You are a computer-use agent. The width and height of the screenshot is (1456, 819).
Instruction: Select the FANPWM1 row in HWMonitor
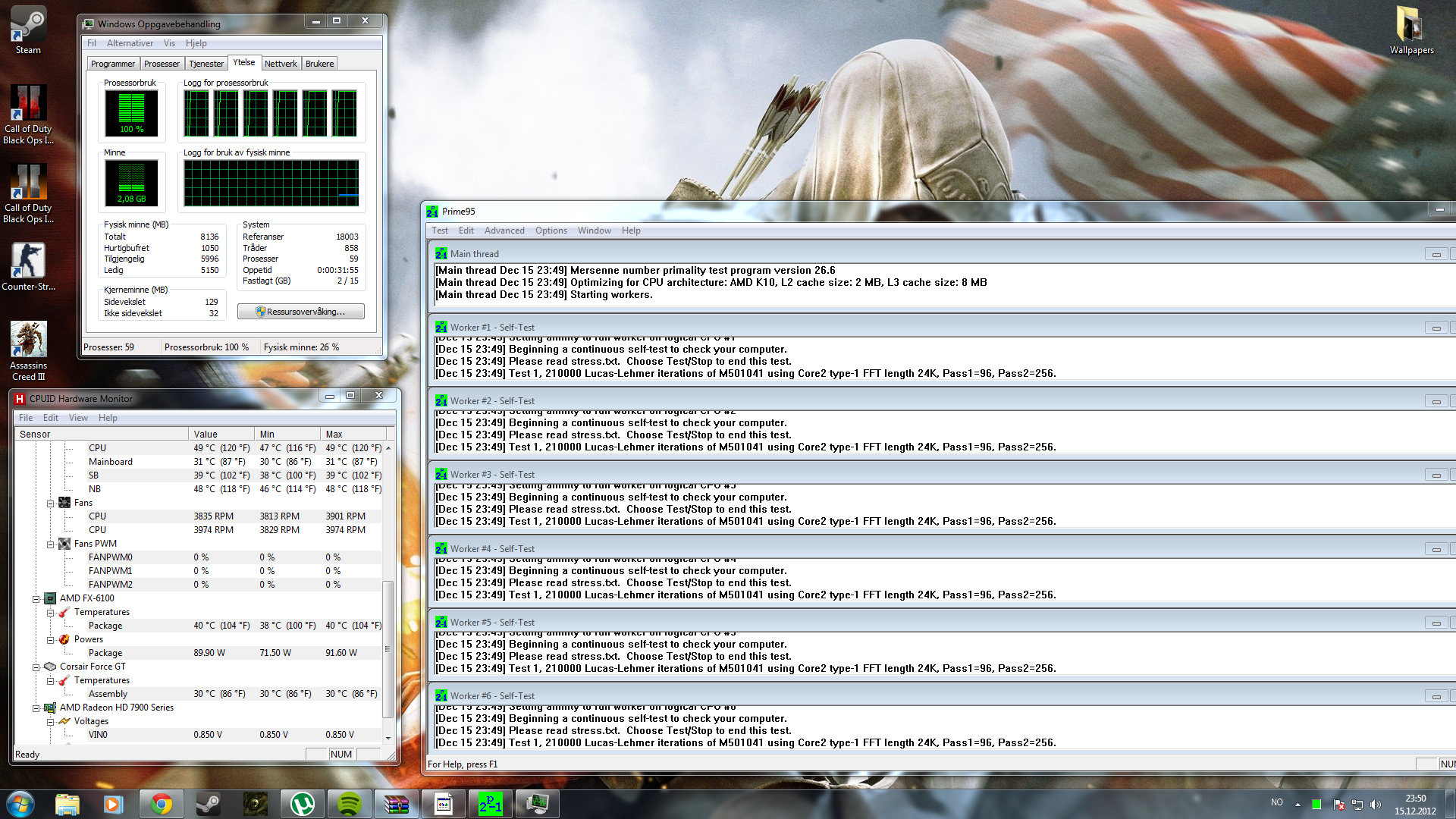coord(199,571)
